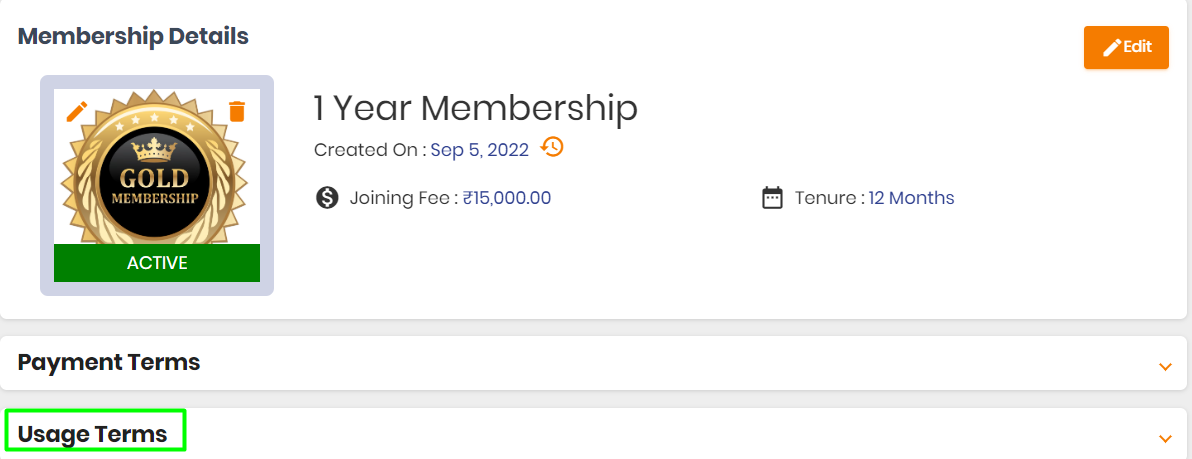Delete membership image with trash icon
1192x459 pixels.
pyautogui.click(x=237, y=112)
